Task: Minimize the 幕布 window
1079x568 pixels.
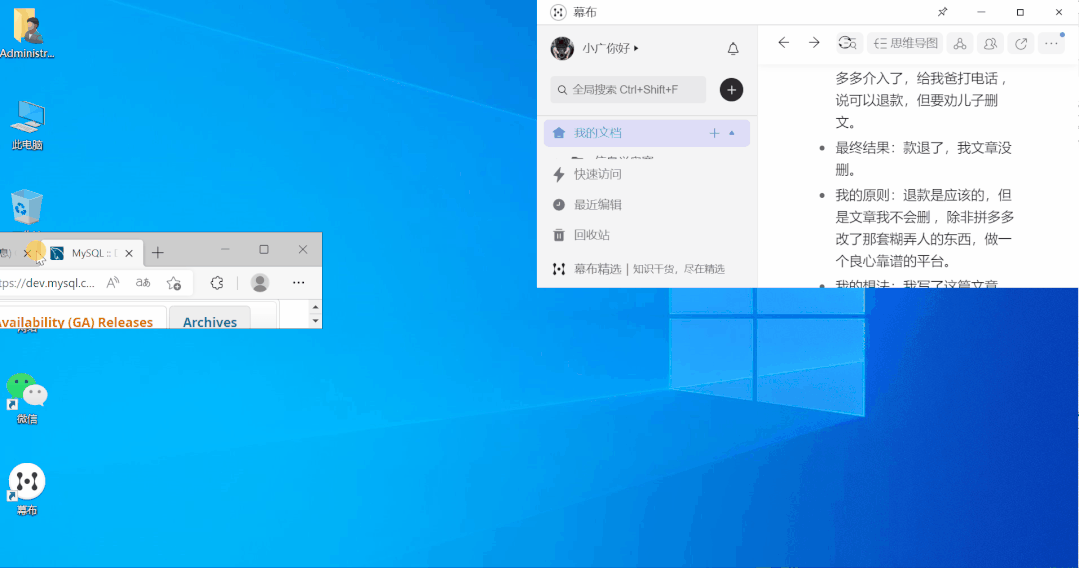Action: click(x=981, y=12)
